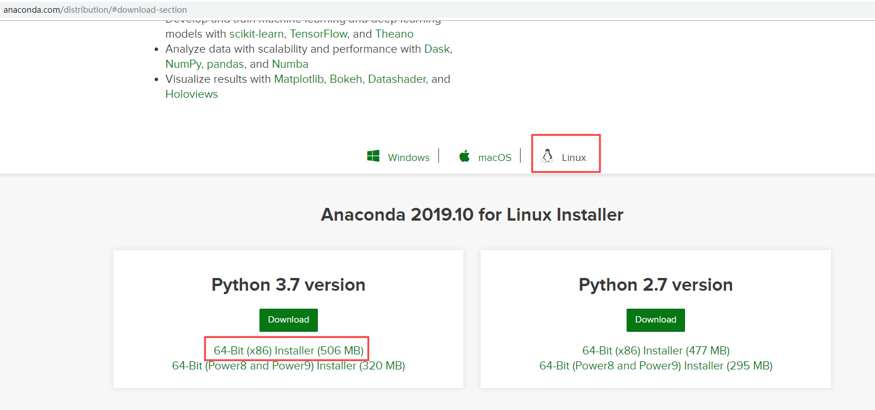The width and height of the screenshot is (875, 410).
Task: Click the Python 3.7 version heading
Action: tap(289, 285)
